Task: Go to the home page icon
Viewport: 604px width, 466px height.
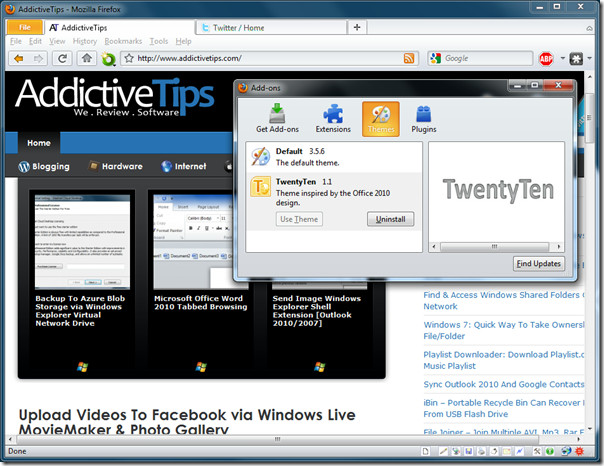Action: tap(87, 59)
